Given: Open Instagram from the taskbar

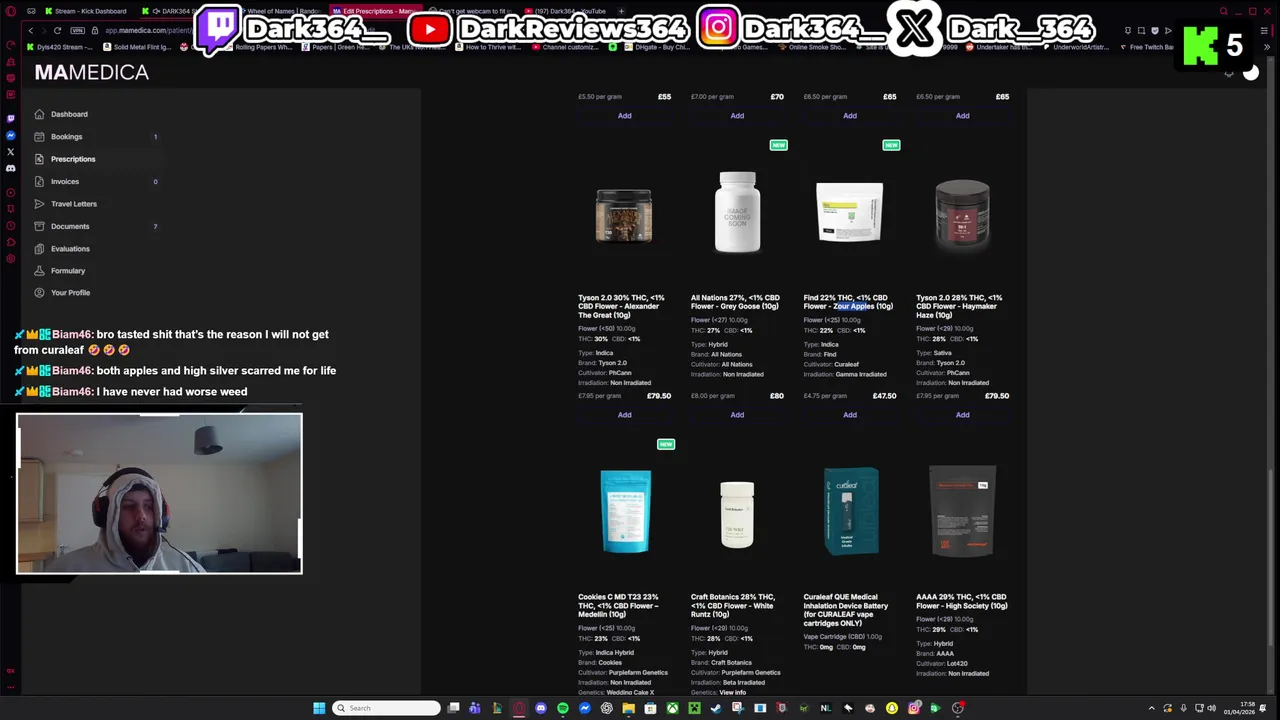Looking at the screenshot, I should tap(914, 708).
